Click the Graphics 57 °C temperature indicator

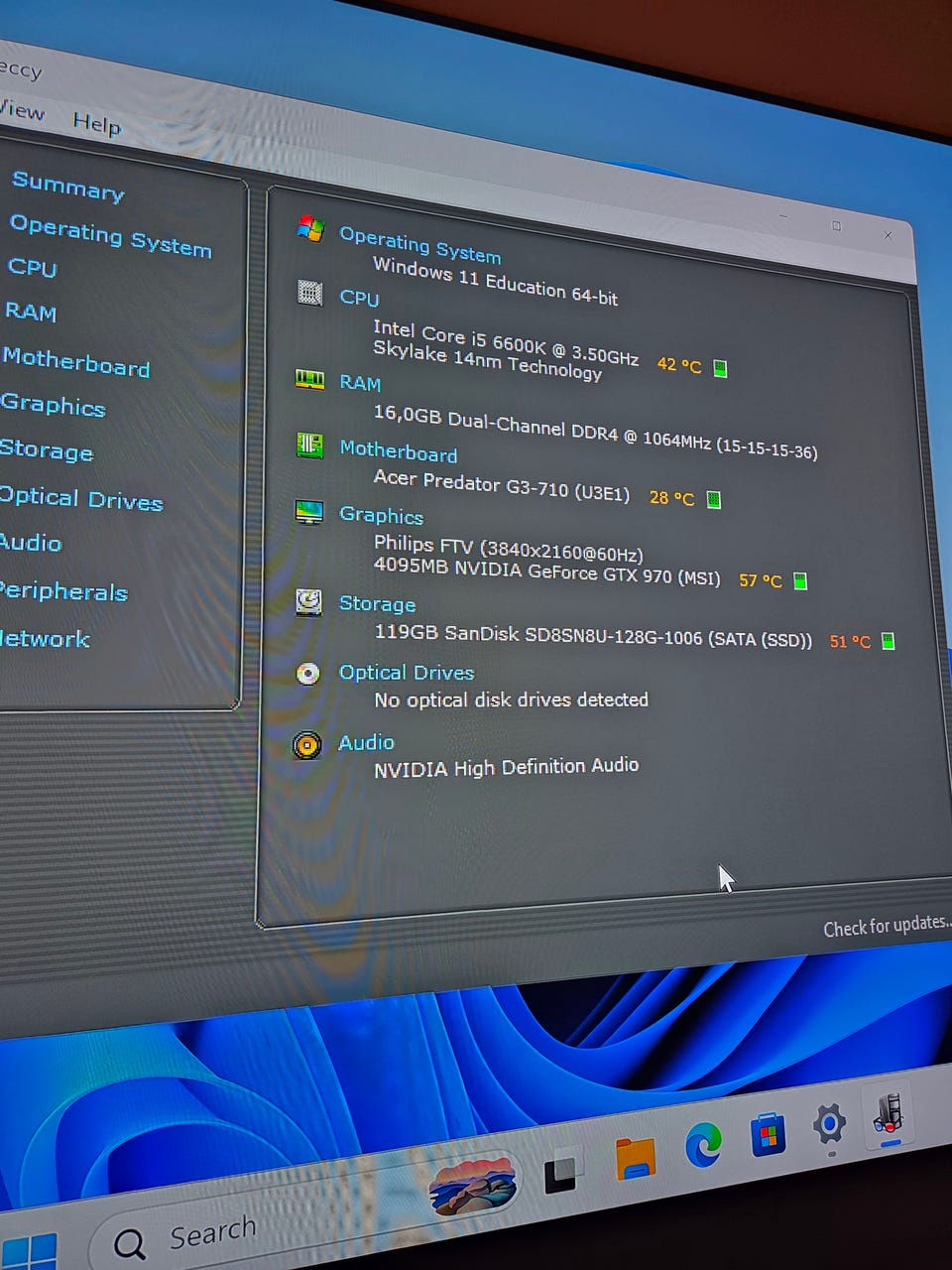[773, 580]
